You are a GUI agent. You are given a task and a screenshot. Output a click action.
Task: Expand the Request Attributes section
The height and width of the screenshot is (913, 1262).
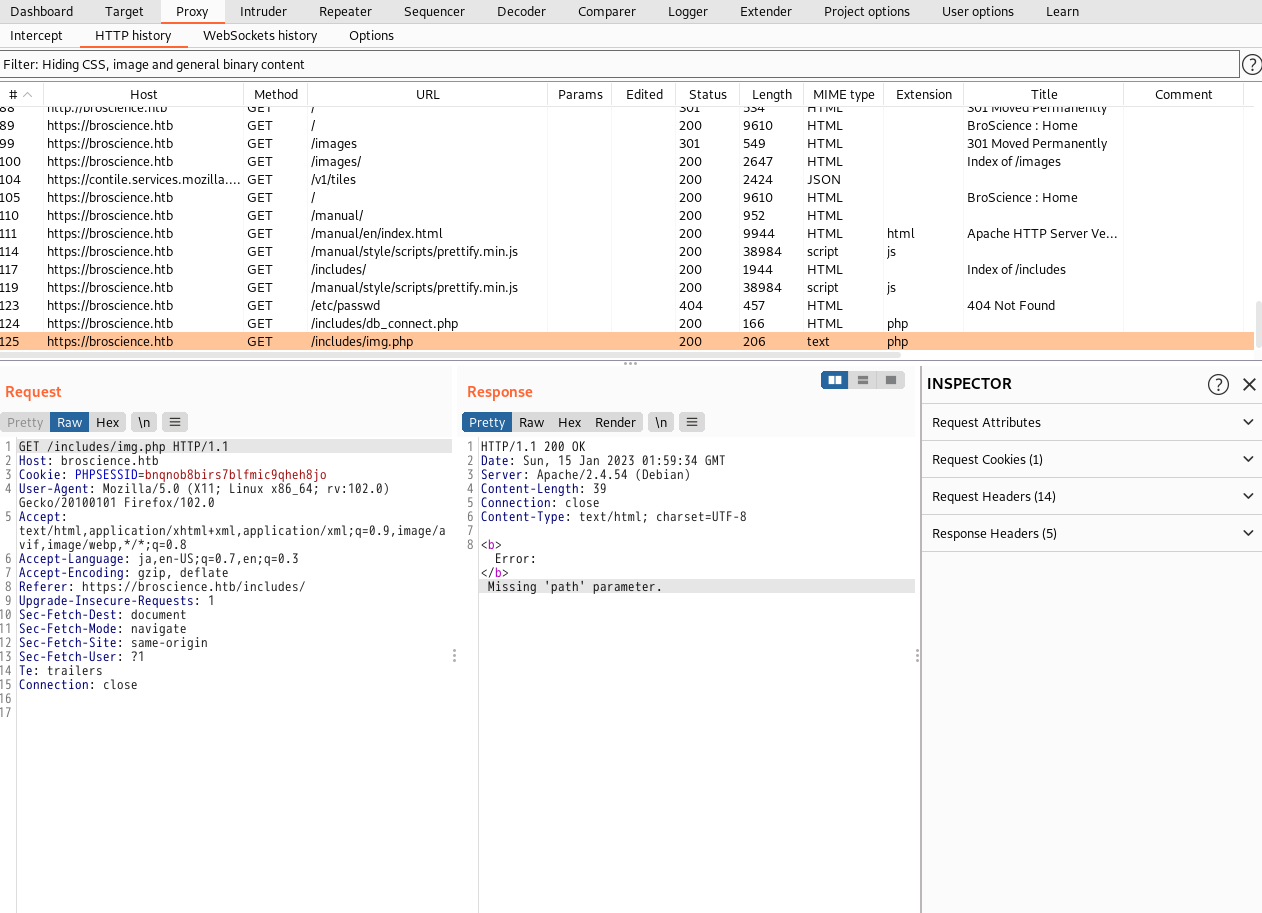[1092, 422]
